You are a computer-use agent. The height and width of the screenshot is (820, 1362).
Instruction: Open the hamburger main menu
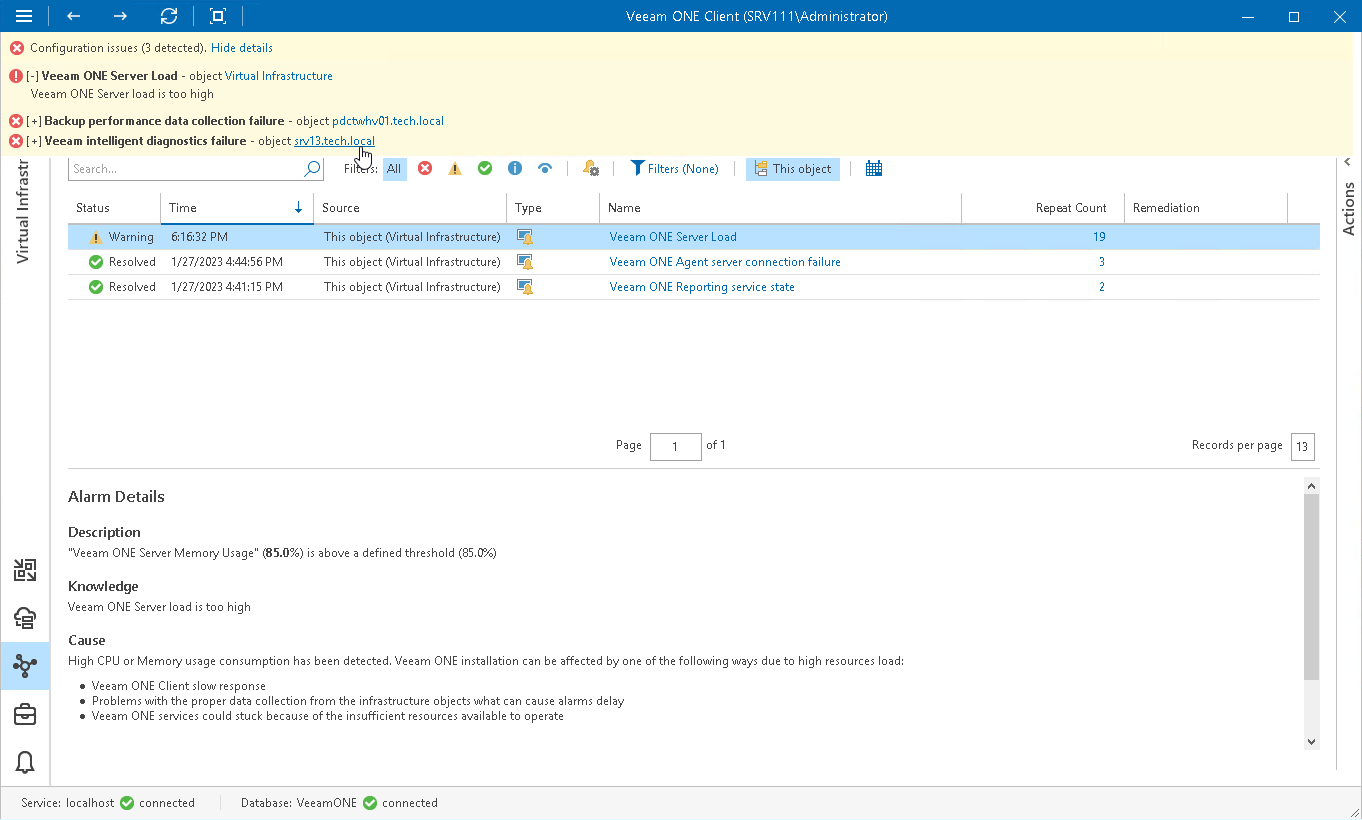(25, 16)
